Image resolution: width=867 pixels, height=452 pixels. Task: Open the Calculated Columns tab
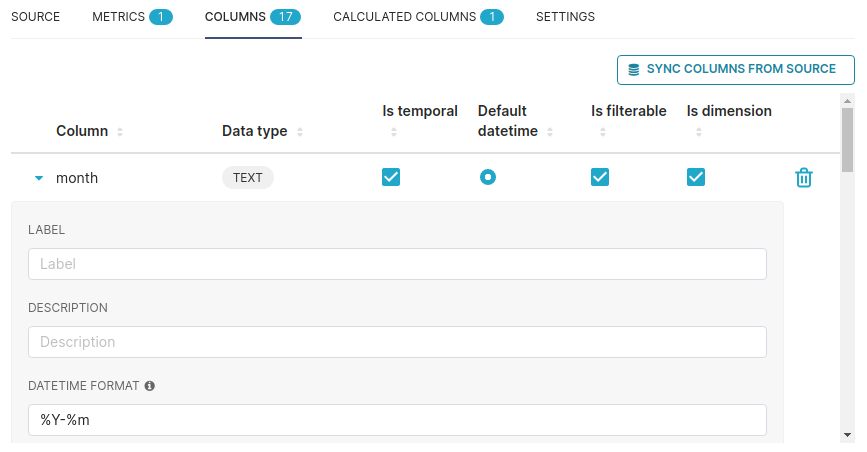pos(418,17)
